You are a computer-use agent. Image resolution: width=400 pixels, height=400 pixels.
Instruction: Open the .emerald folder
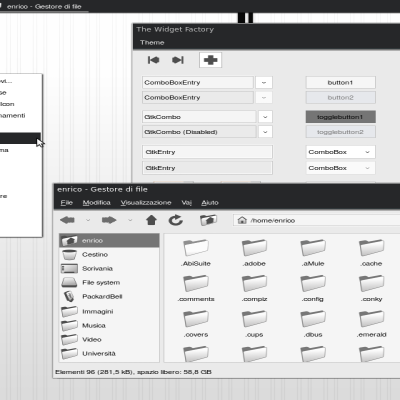click(x=372, y=324)
